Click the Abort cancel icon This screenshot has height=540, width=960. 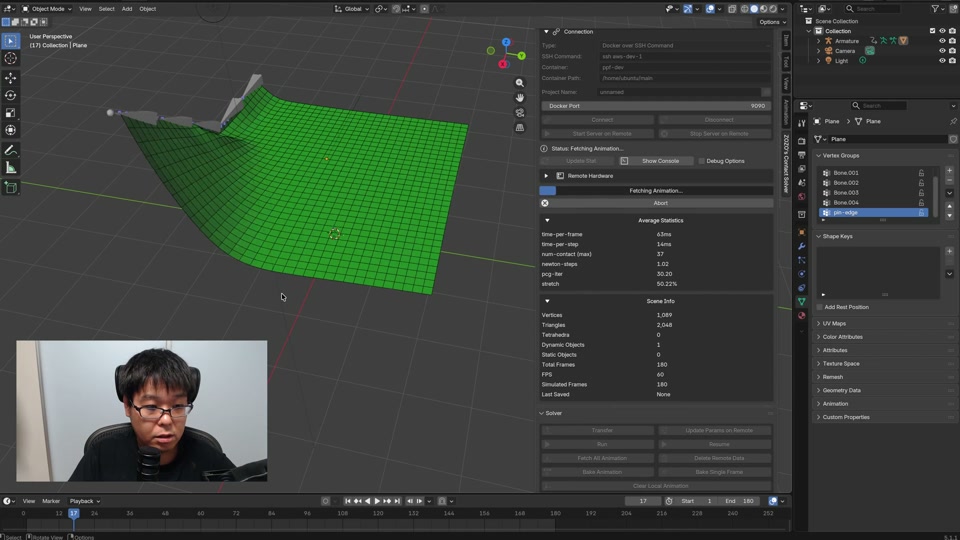click(x=545, y=203)
